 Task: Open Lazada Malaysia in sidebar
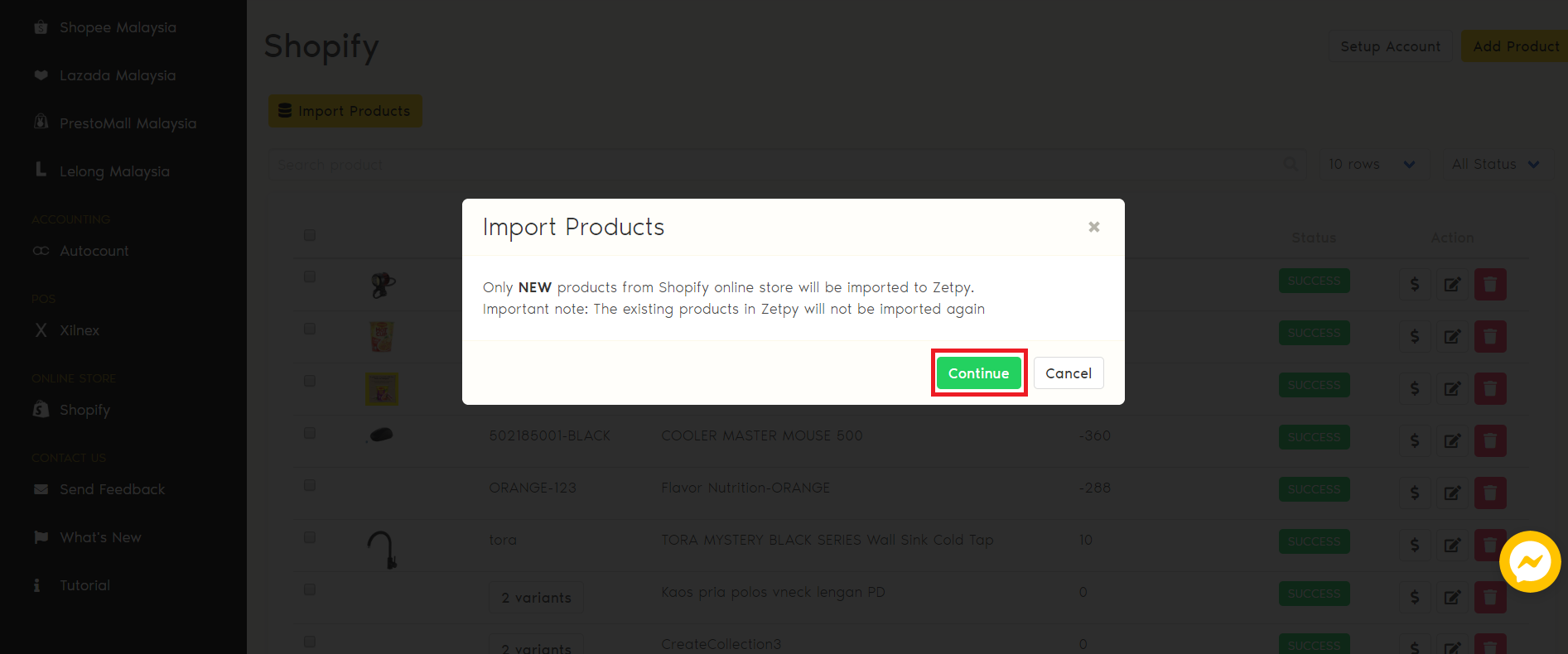pos(117,75)
